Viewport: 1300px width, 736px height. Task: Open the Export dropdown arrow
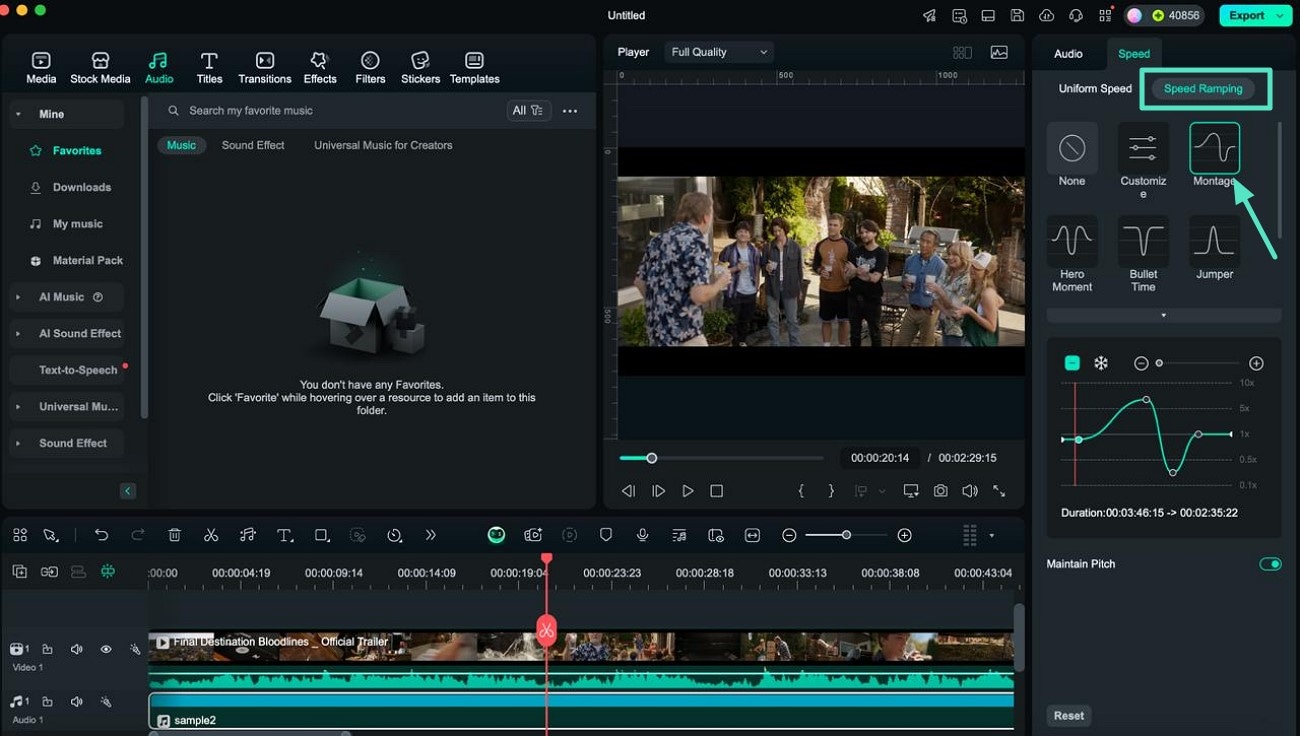[x=1280, y=15]
